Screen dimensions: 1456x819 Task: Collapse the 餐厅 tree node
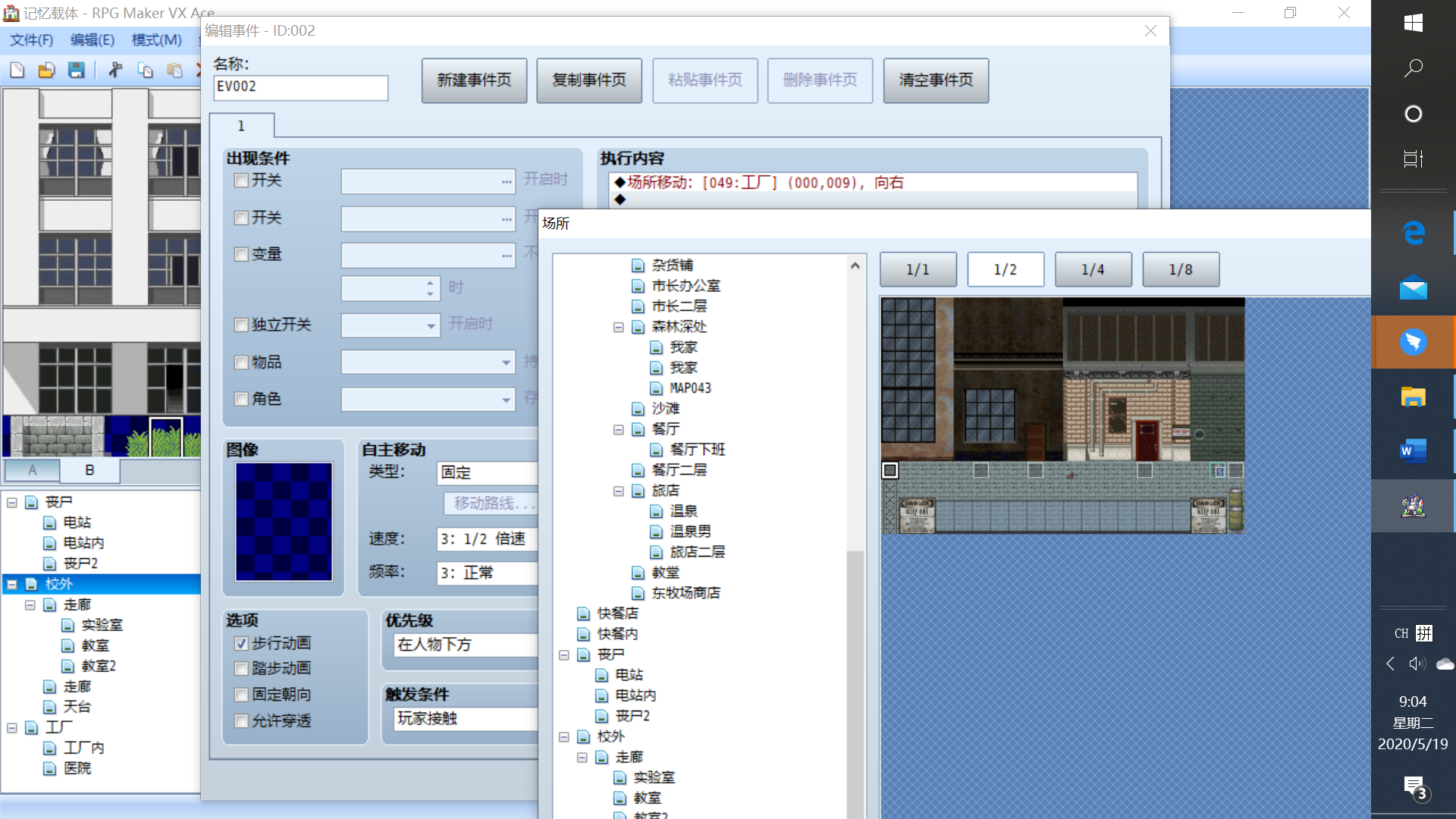(619, 430)
